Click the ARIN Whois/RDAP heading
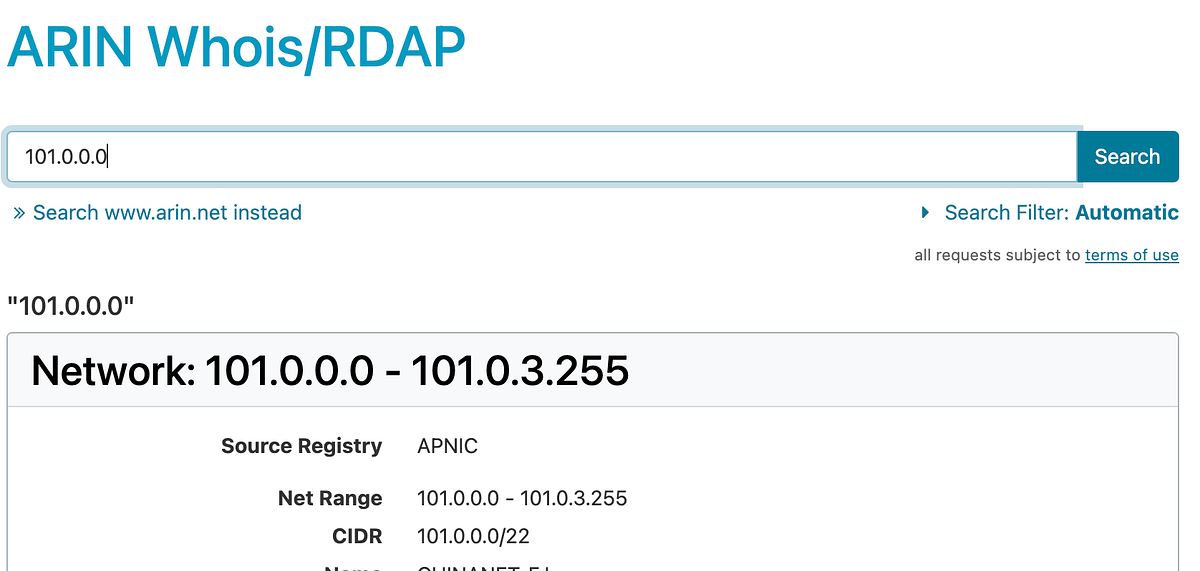1200x571 pixels. [x=237, y=48]
